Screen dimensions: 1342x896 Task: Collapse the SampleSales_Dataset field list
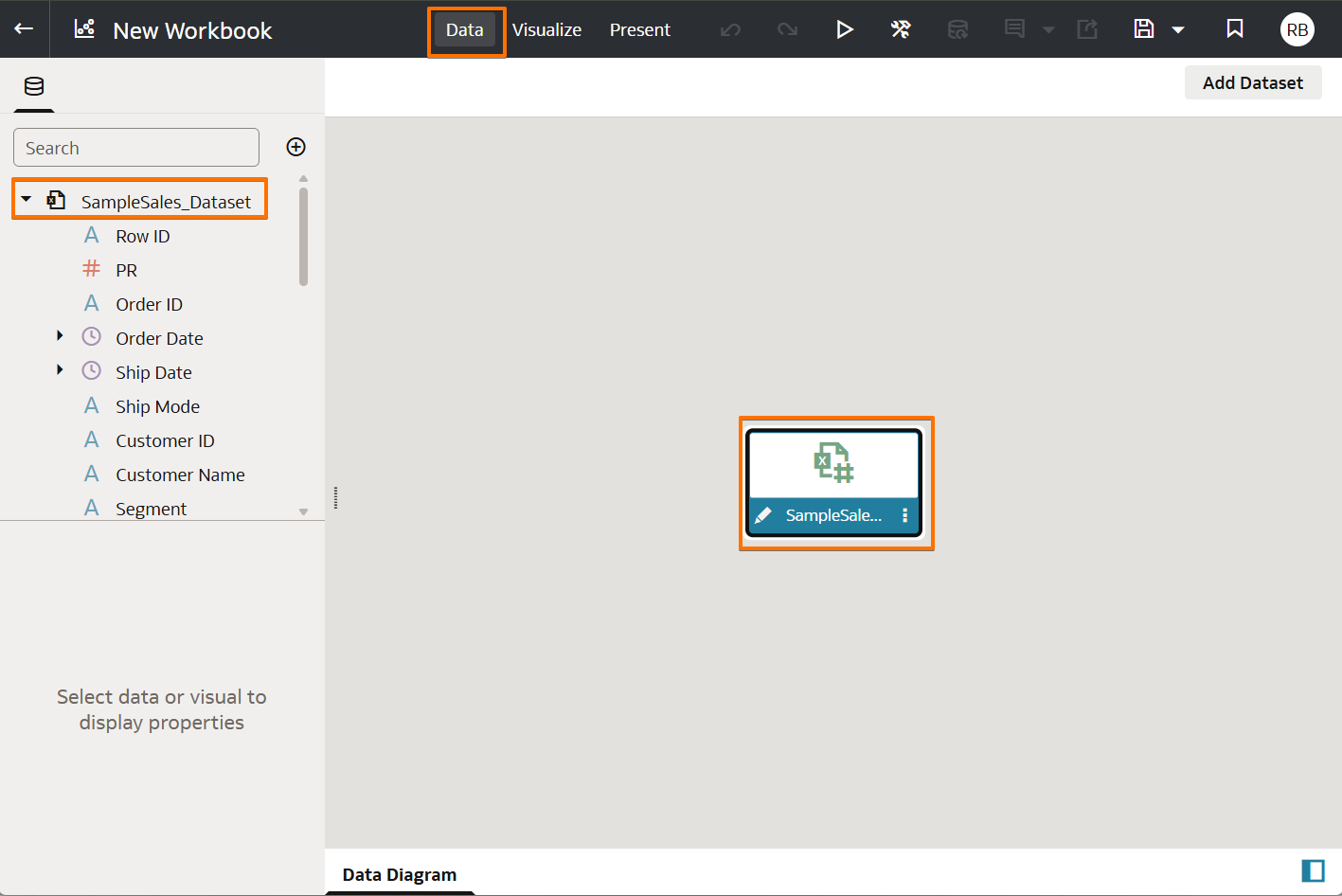[x=27, y=199]
